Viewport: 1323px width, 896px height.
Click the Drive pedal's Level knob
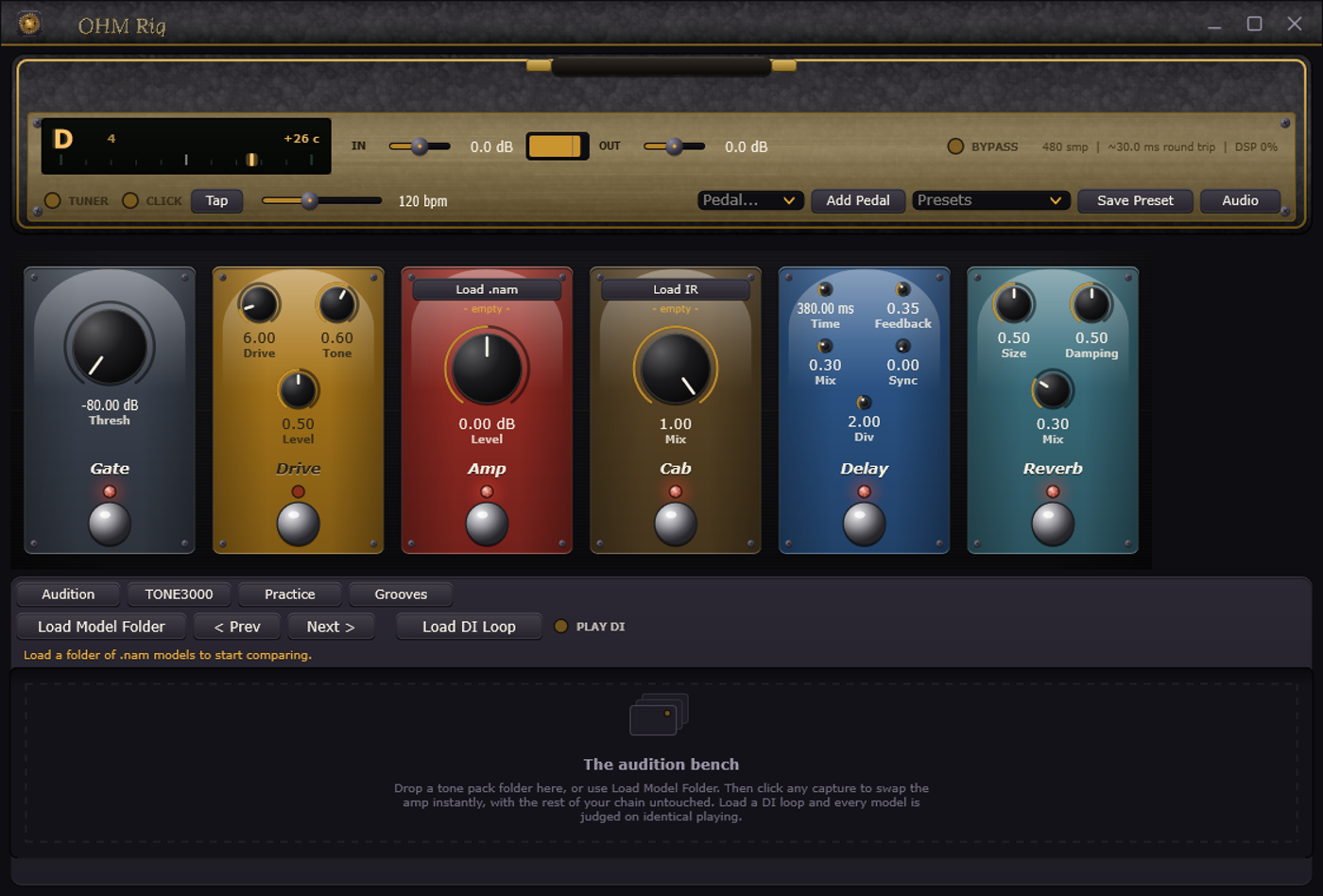click(x=298, y=389)
